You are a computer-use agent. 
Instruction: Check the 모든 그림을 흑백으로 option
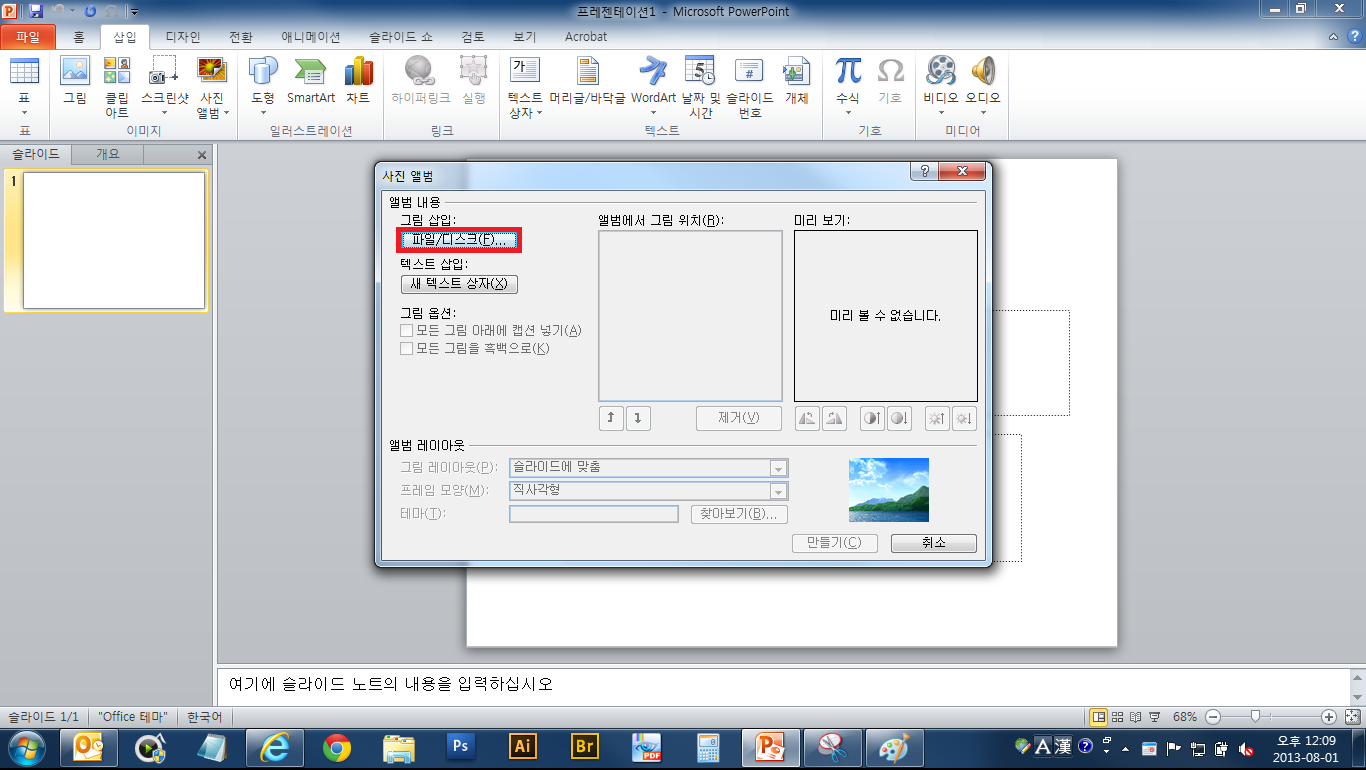407,349
